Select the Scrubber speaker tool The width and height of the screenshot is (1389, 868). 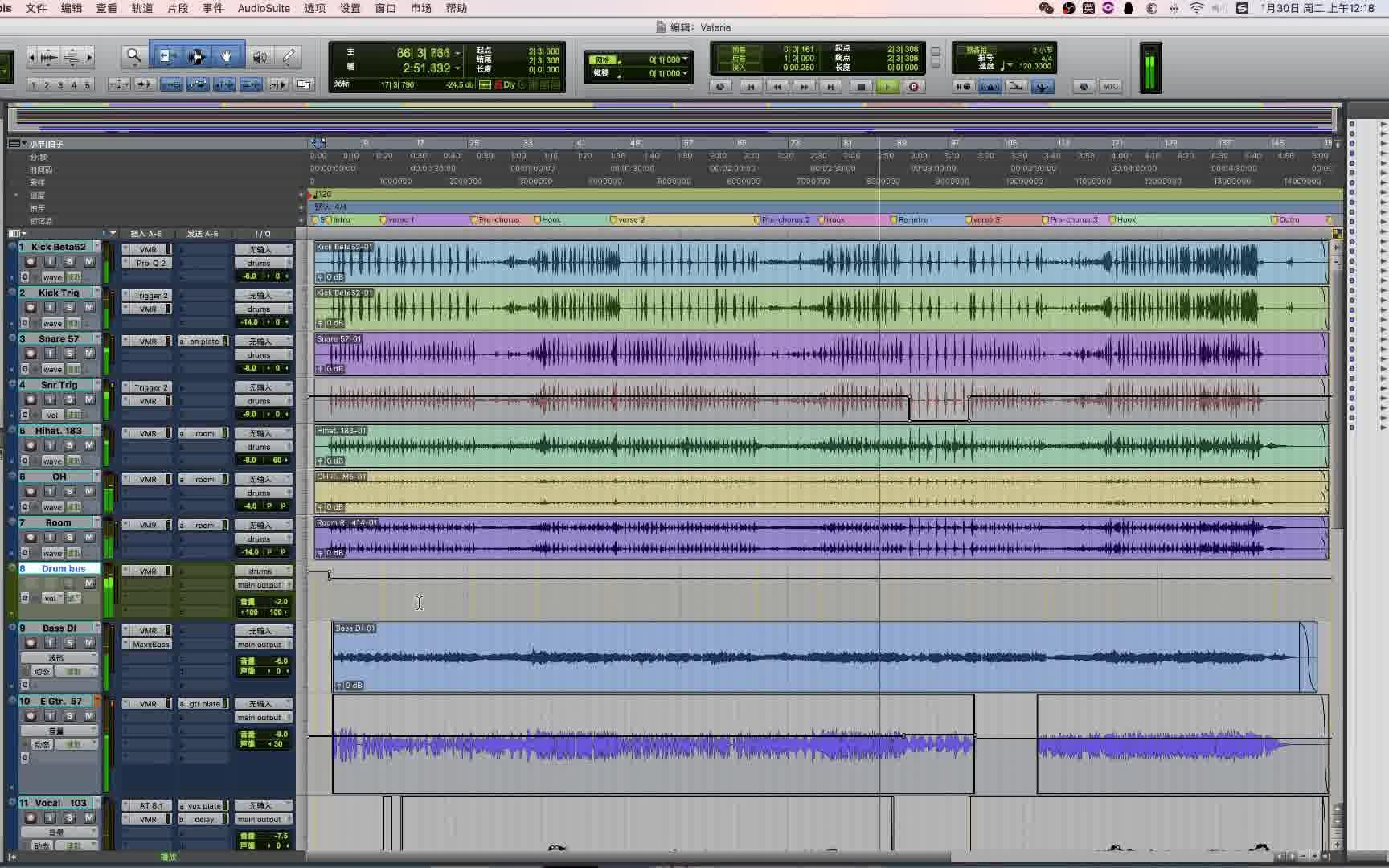[260, 56]
